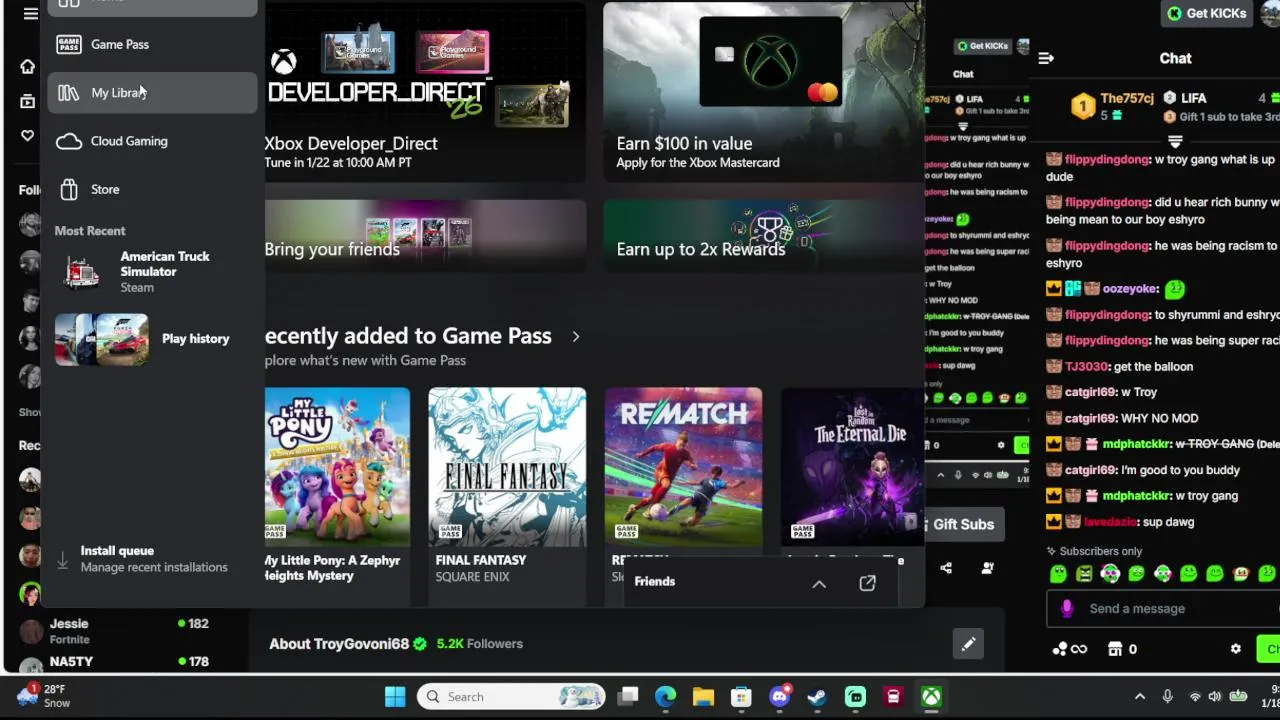Click heart following icon in left rail
Viewport: 1280px width, 720px height.
(x=28, y=136)
